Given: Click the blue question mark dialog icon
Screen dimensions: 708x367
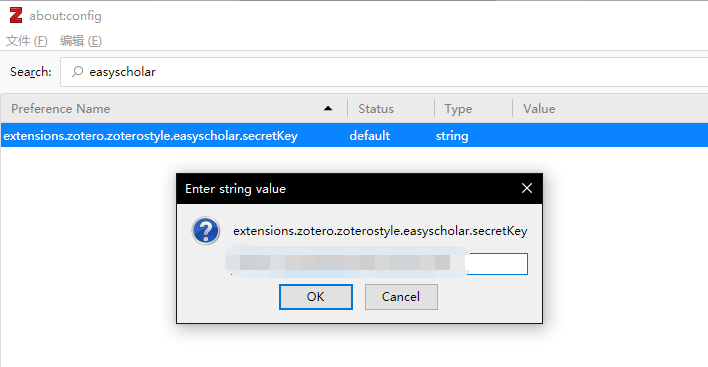Looking at the screenshot, I should tap(206, 231).
